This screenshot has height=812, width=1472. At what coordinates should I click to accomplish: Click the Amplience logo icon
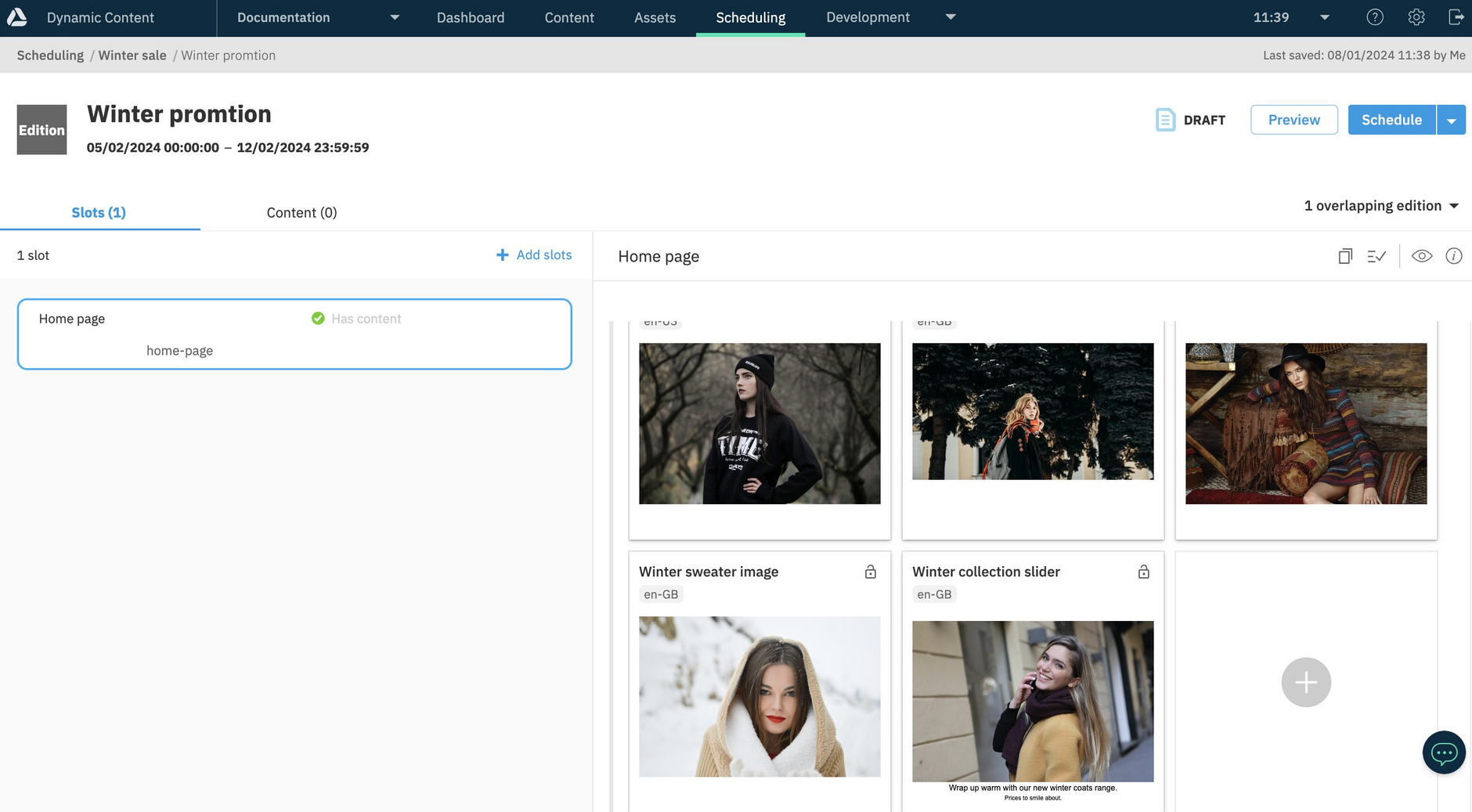[x=16, y=17]
